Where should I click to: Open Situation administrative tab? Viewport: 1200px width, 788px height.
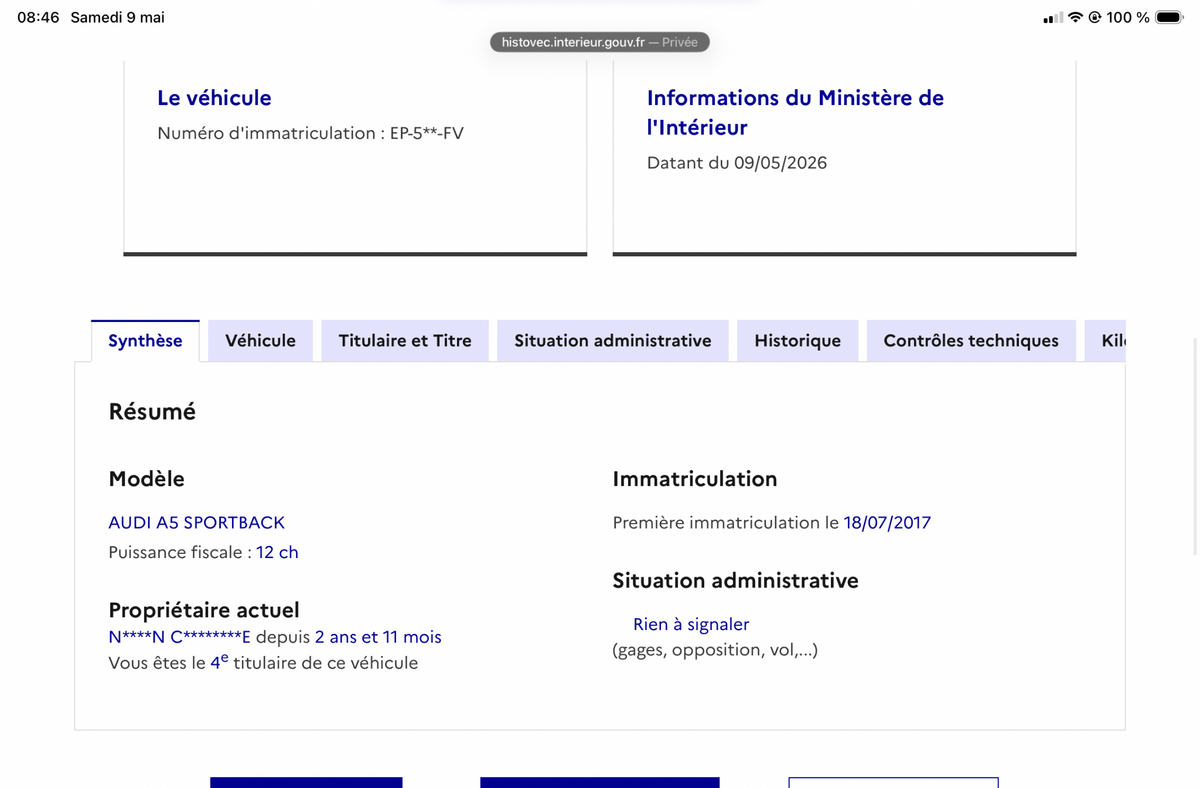coord(613,340)
